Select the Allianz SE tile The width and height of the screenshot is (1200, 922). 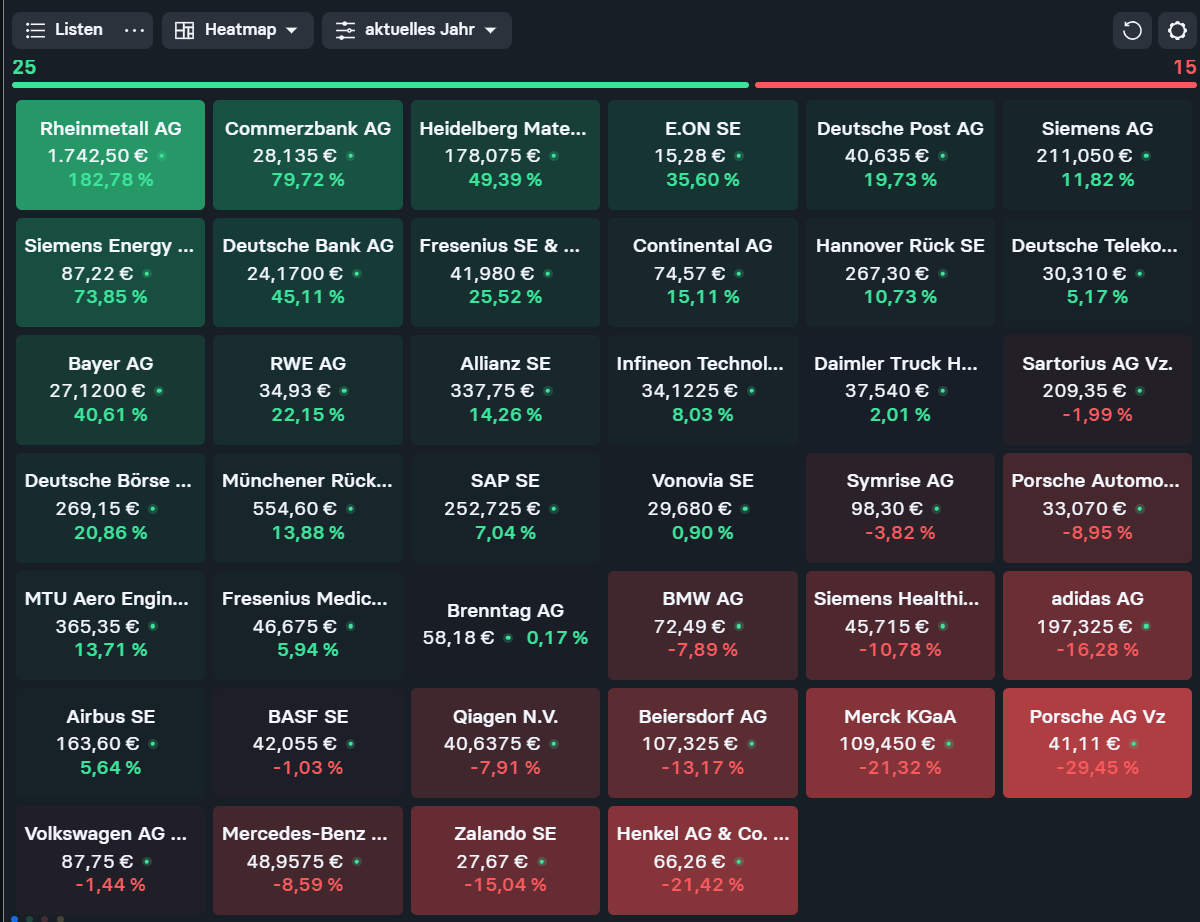pyautogui.click(x=505, y=390)
